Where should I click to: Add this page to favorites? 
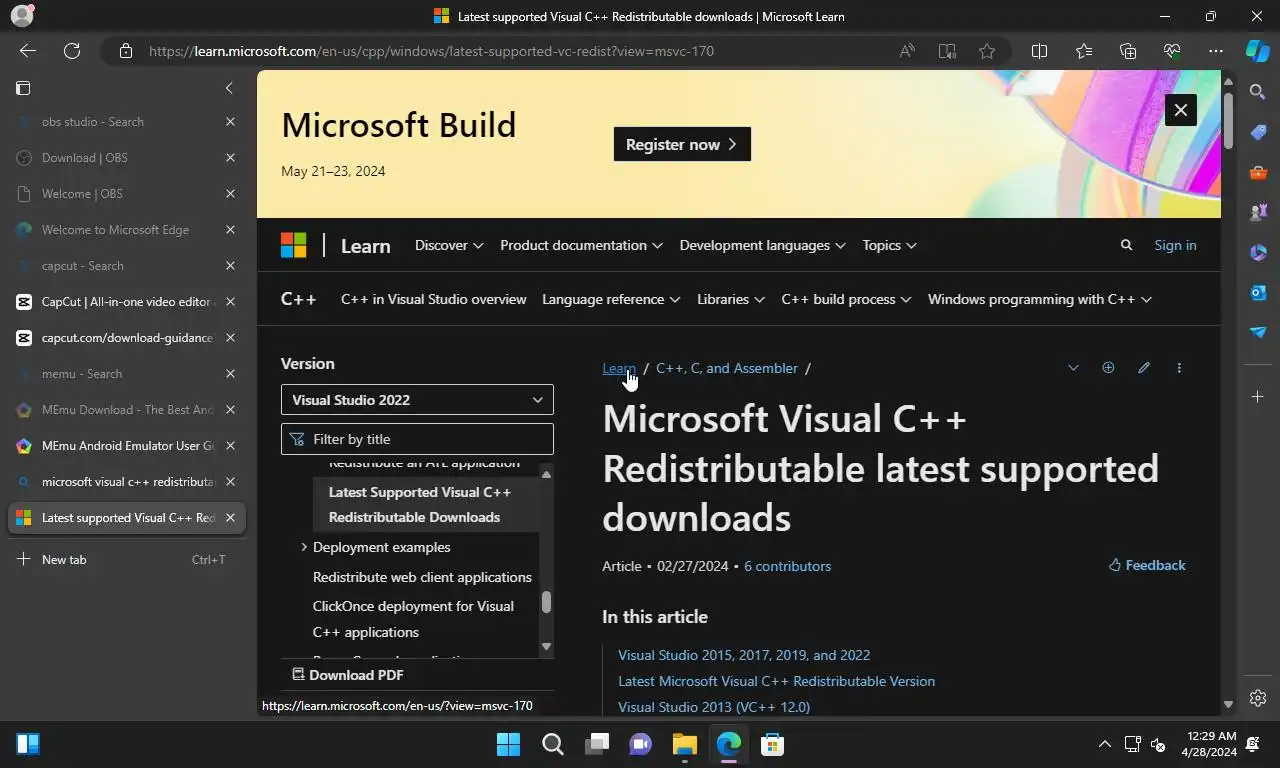pyautogui.click(x=987, y=51)
